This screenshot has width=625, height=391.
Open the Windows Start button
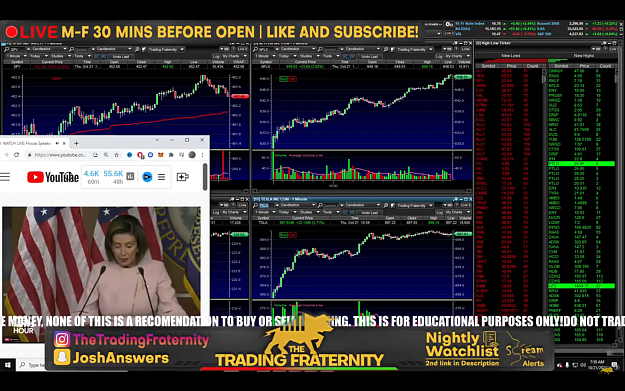[7, 365]
